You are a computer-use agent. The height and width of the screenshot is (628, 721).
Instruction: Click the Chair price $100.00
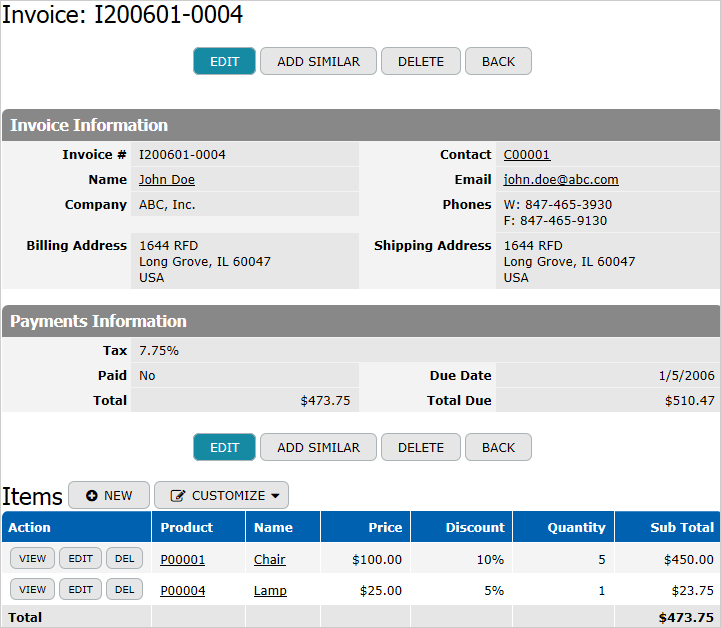377,560
